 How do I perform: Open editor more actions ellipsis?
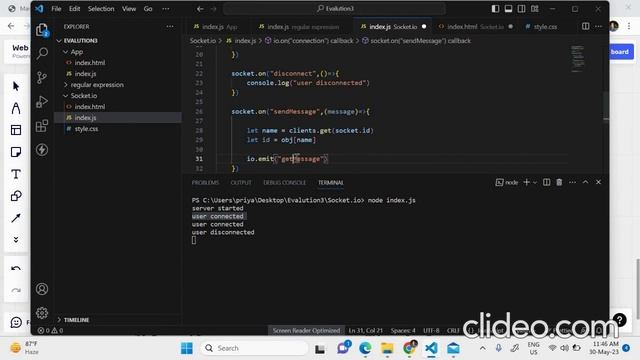click(x=598, y=26)
